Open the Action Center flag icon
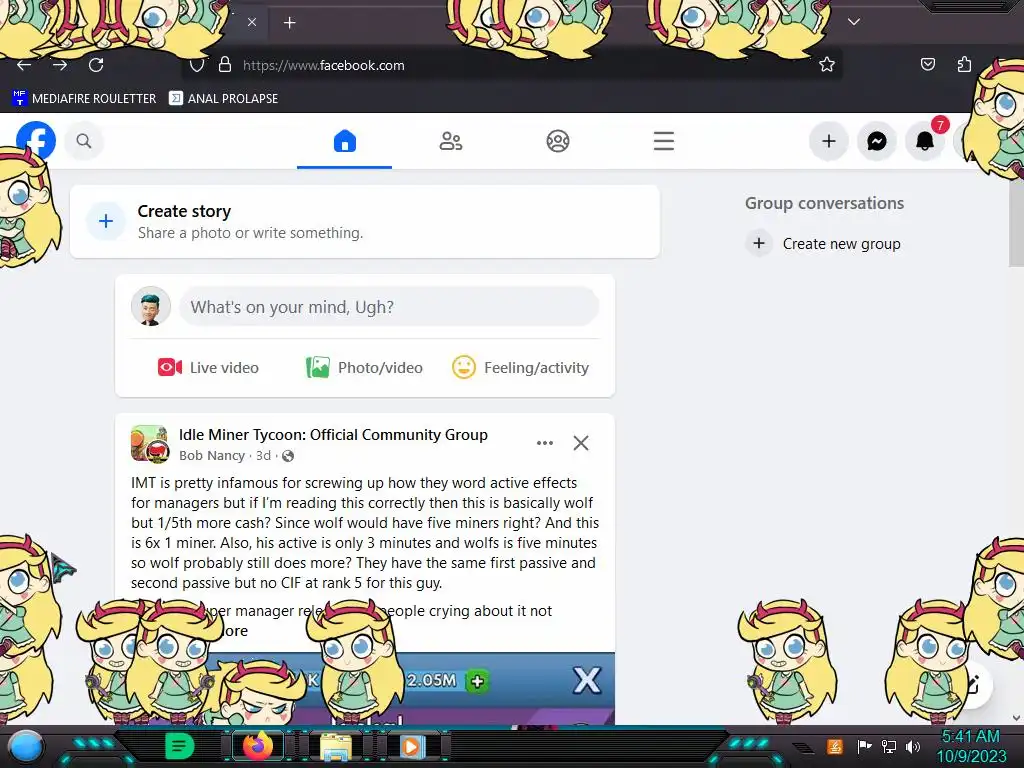 [864, 746]
